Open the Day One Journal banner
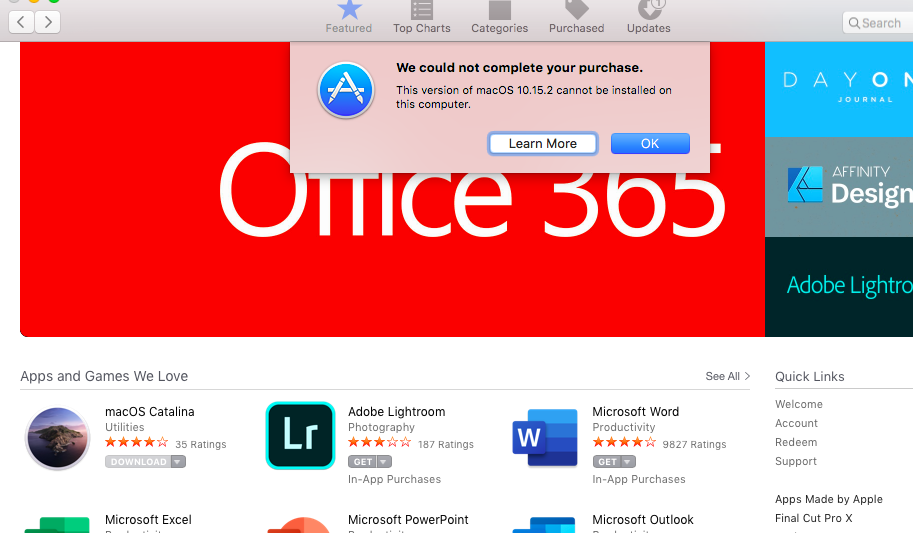This screenshot has height=533, width=913. point(839,89)
